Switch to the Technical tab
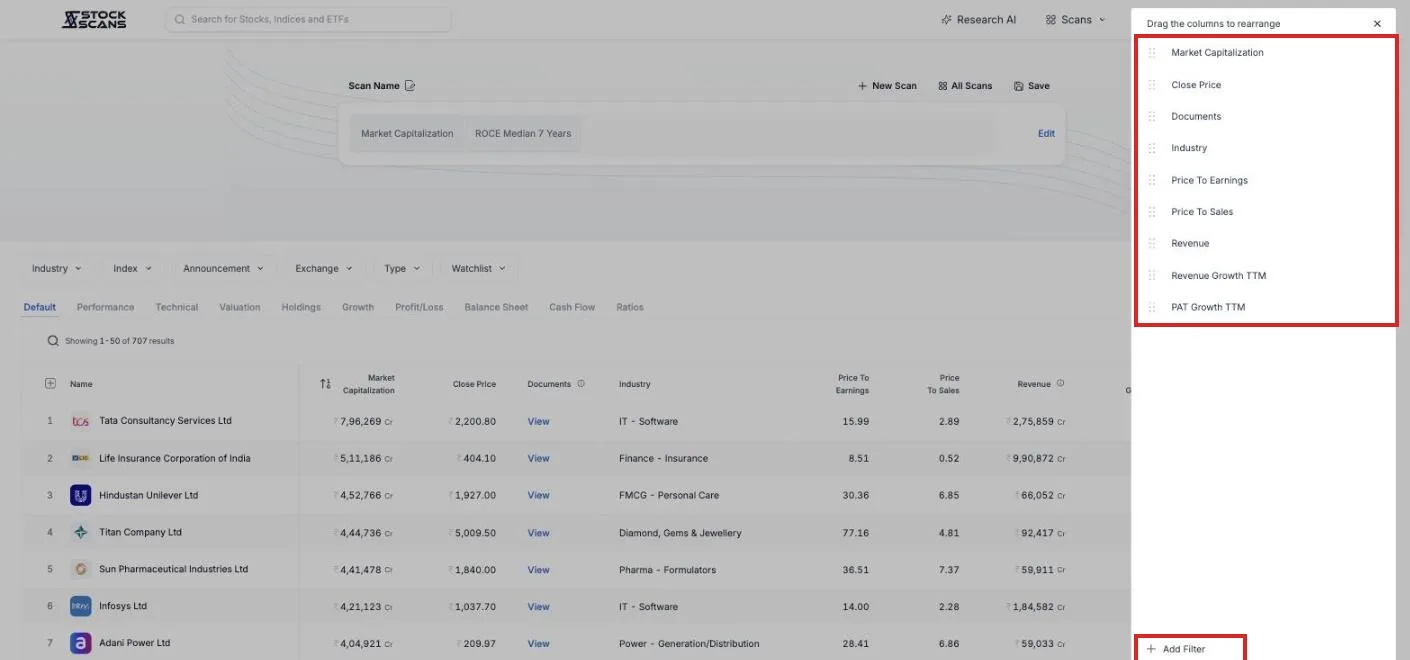 pos(177,307)
